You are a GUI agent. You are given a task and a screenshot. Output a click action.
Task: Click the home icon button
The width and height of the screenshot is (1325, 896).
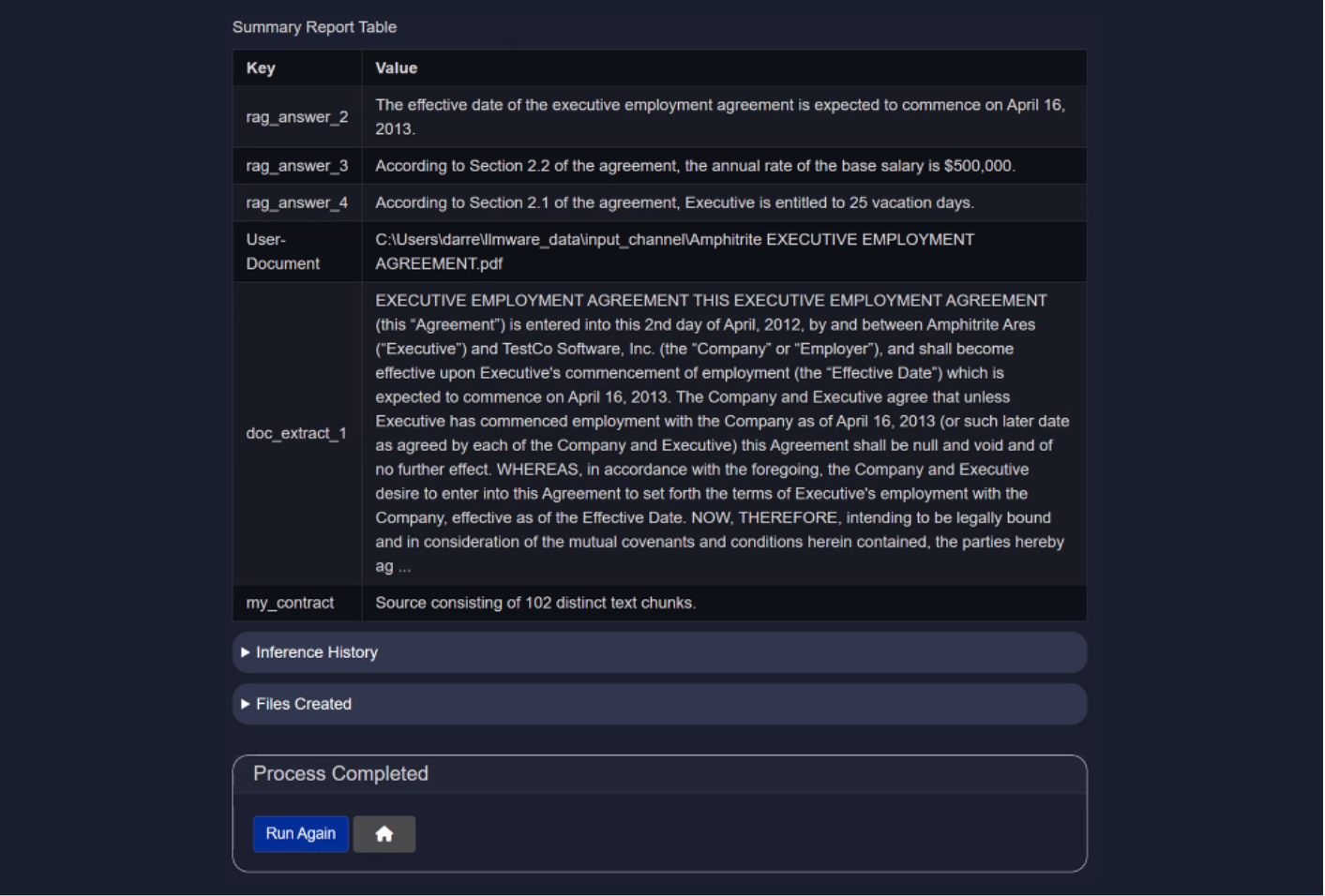pos(384,834)
